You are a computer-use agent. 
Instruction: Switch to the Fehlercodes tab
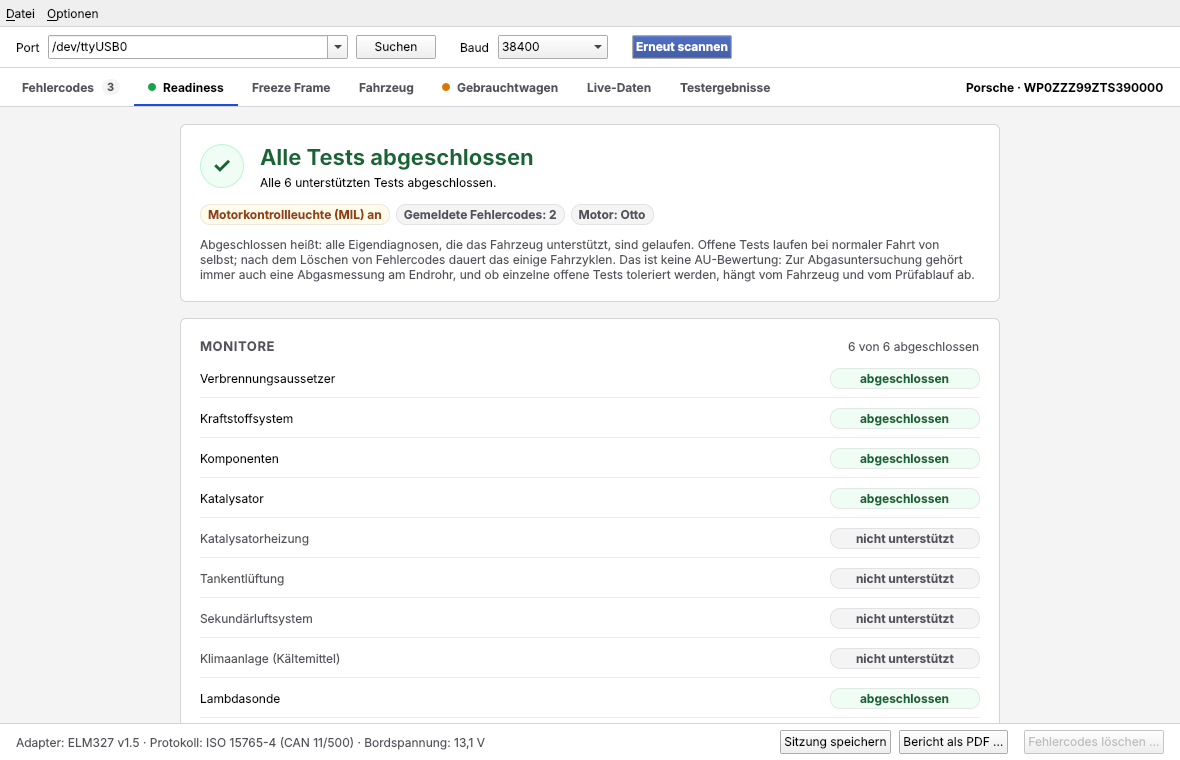coord(70,87)
